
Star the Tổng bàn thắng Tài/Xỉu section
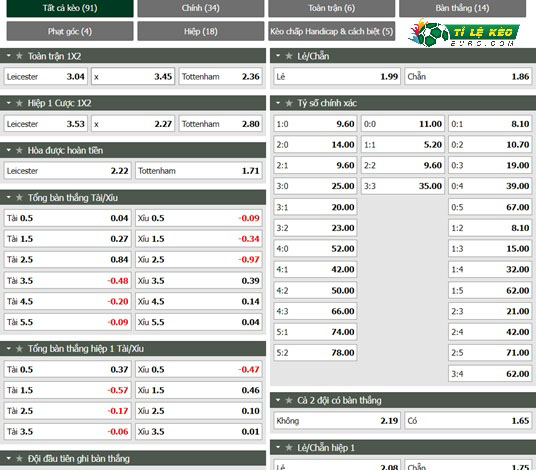[x=19, y=198]
